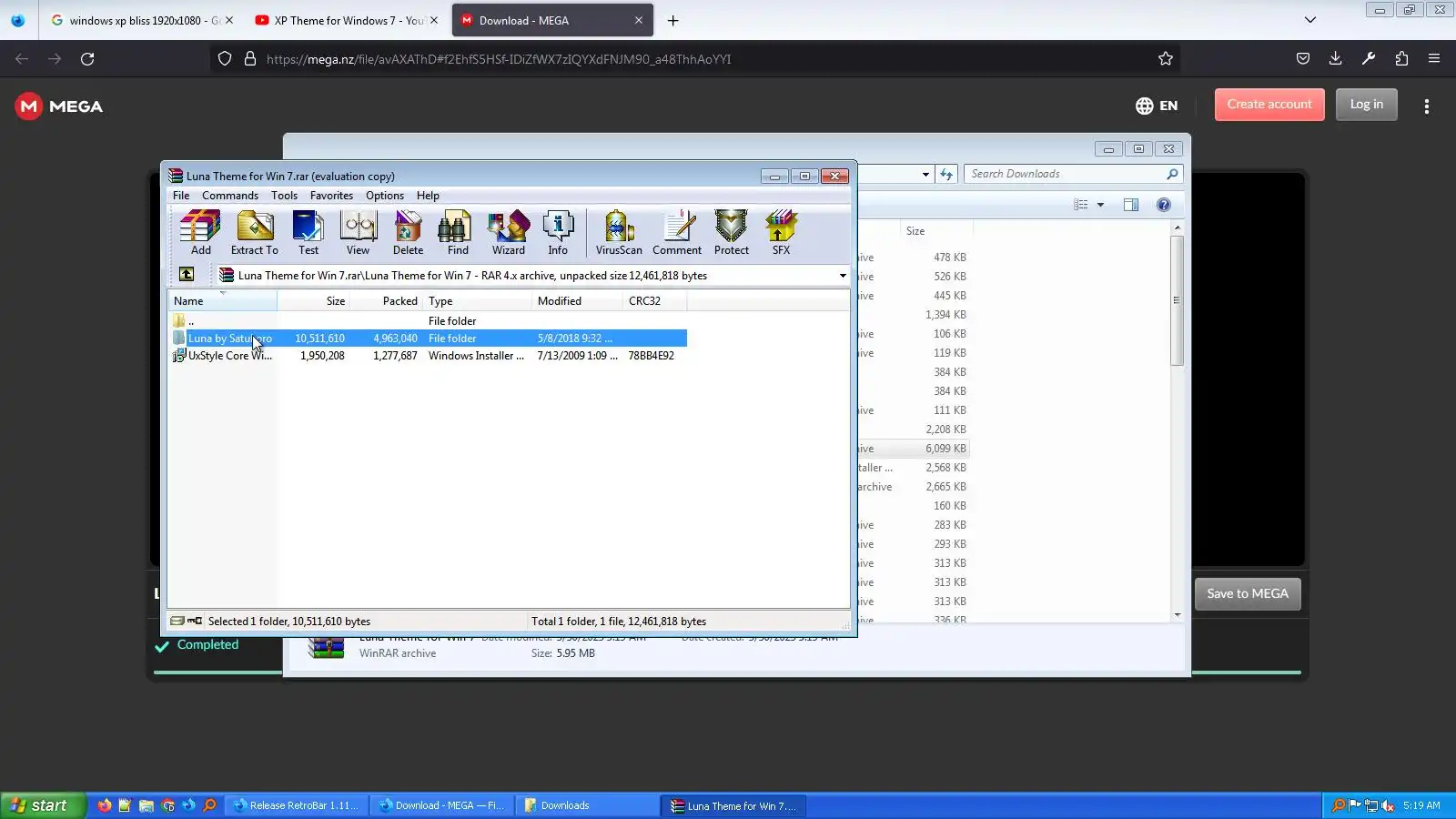Open the WinRAR Help menu
This screenshot has height=819, width=1456.
pyautogui.click(x=428, y=196)
